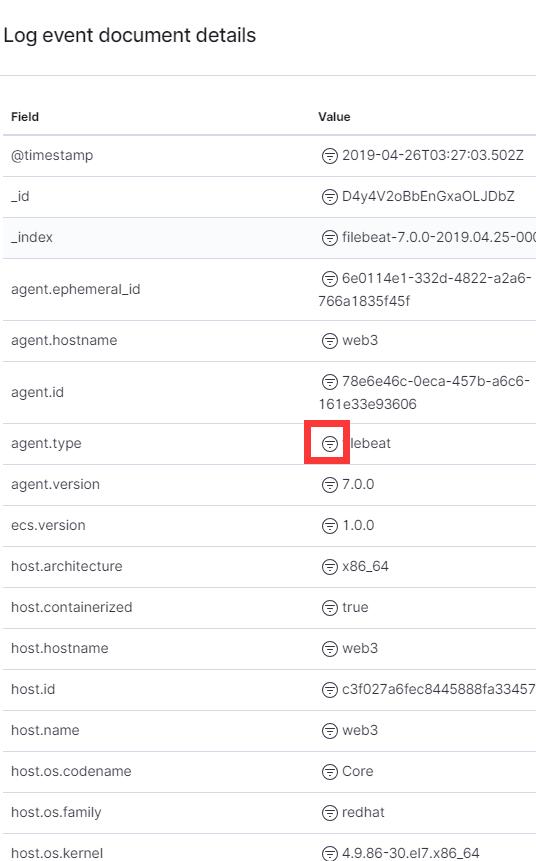Click filter icon next to ecs.version 1.0.0
Image resolution: width=536 pixels, height=861 pixels.
point(330,526)
